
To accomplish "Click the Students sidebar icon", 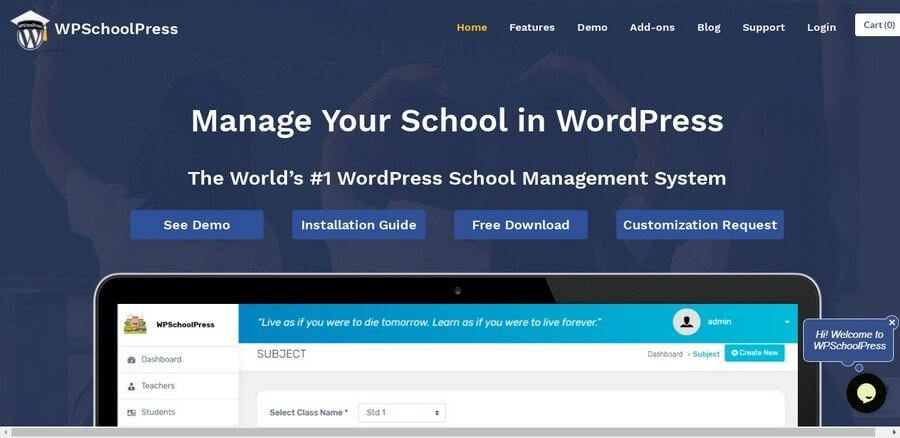I will coord(131,413).
